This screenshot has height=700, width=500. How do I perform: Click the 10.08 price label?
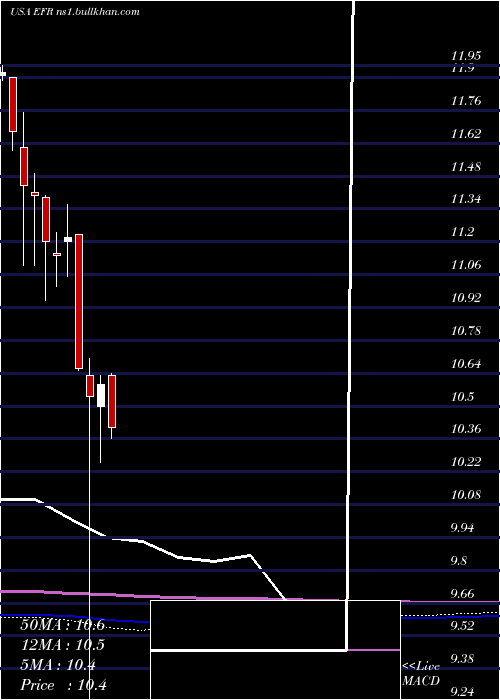[x=466, y=495]
